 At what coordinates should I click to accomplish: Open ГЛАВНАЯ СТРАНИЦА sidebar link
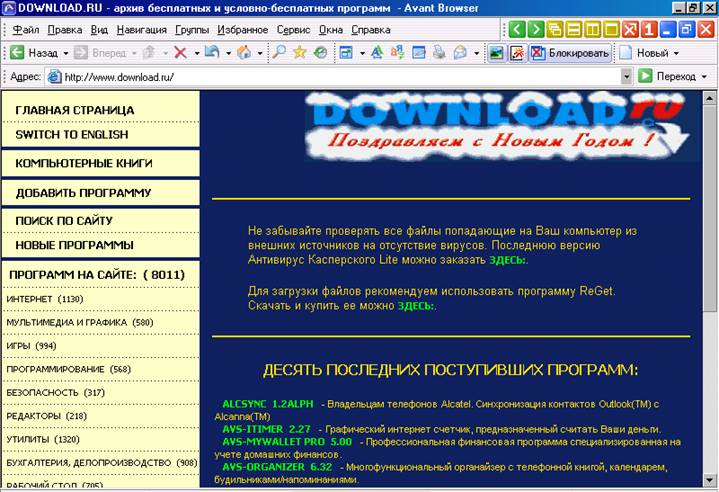coord(75,111)
